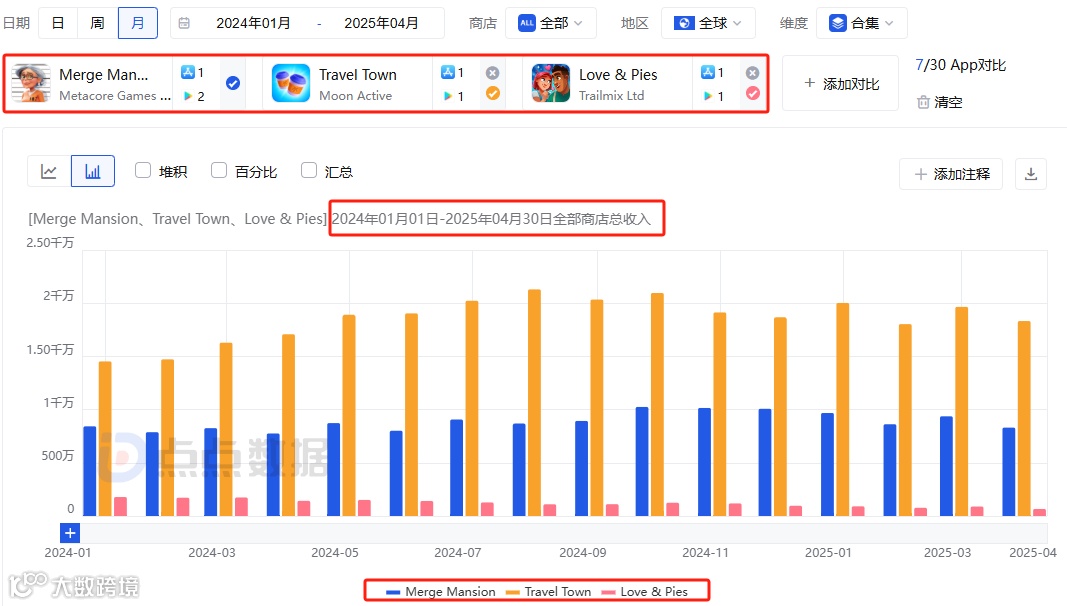1067x606 pixels.
Task: Select the 月 monthly granularity tab
Action: tap(137, 23)
